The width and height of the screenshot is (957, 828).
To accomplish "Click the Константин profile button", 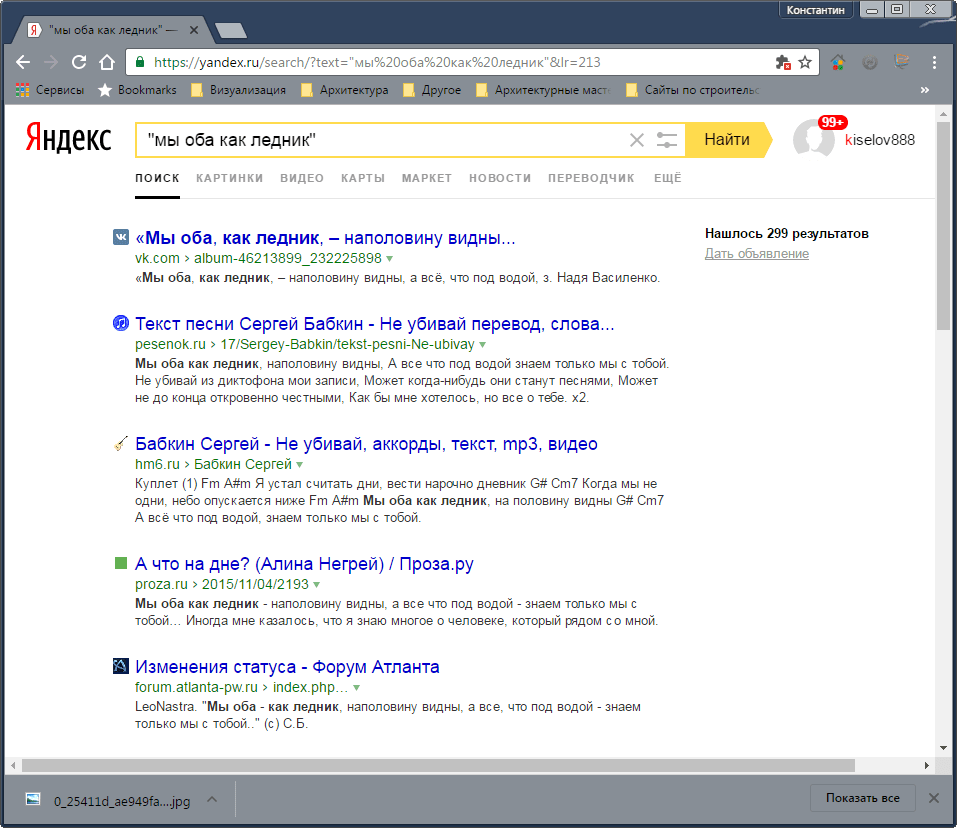I will [x=815, y=10].
